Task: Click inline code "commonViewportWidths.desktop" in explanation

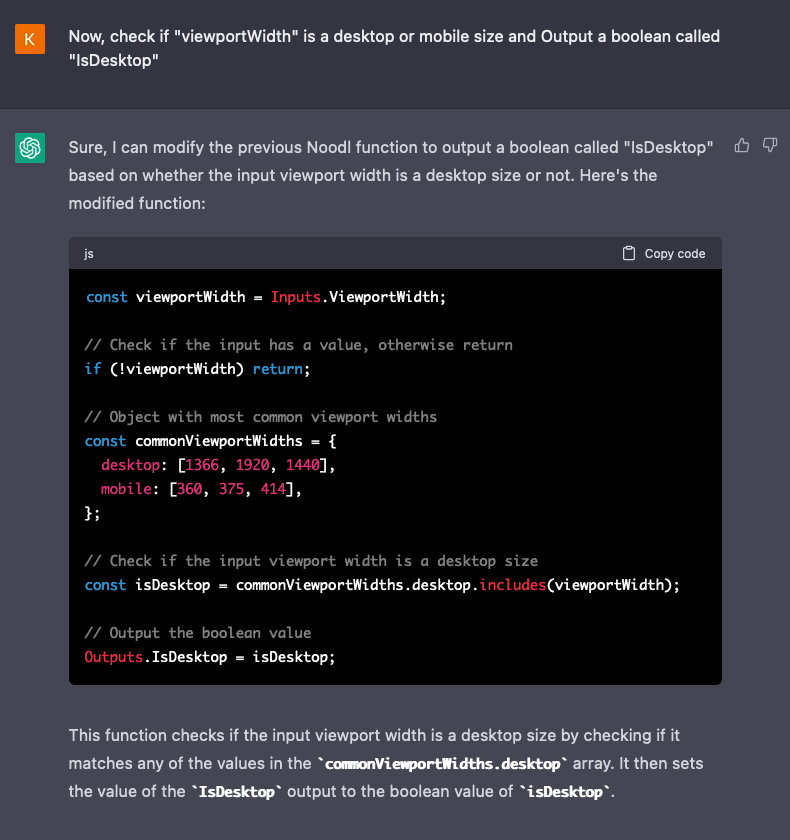Action: click(441, 764)
